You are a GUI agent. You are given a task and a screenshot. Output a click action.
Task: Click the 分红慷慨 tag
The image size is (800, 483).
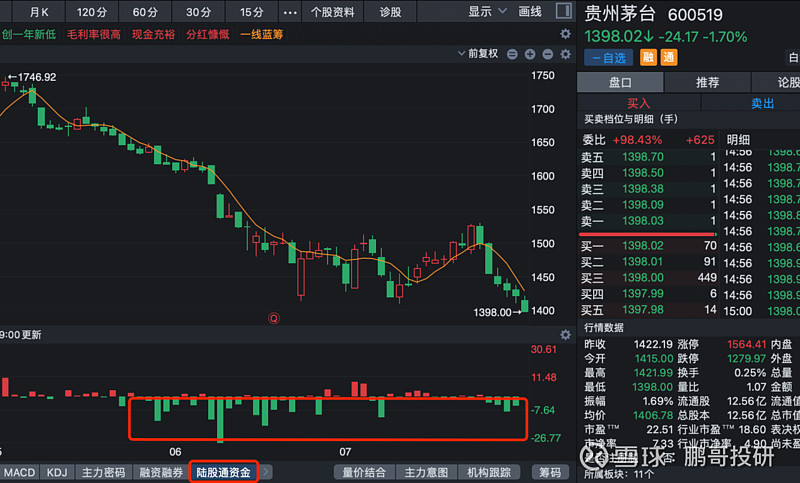tap(207, 34)
